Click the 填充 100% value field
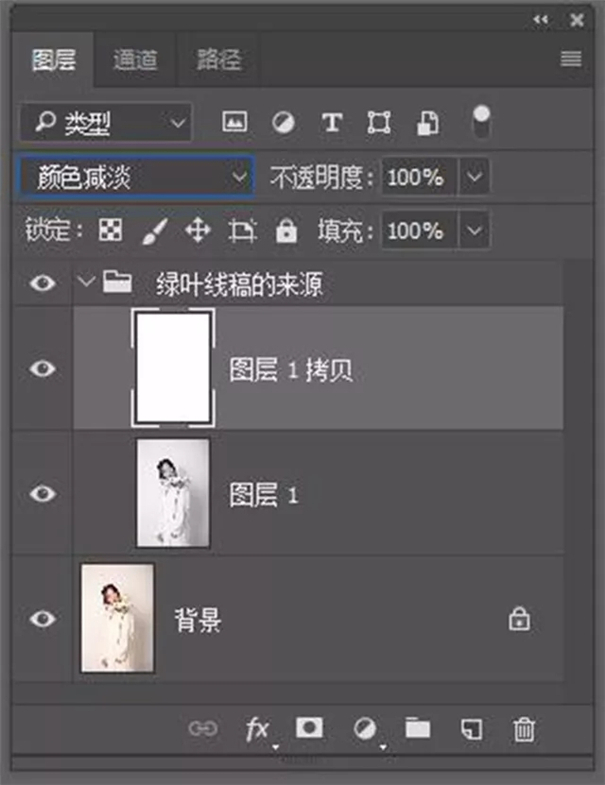The image size is (605, 785). [x=419, y=231]
